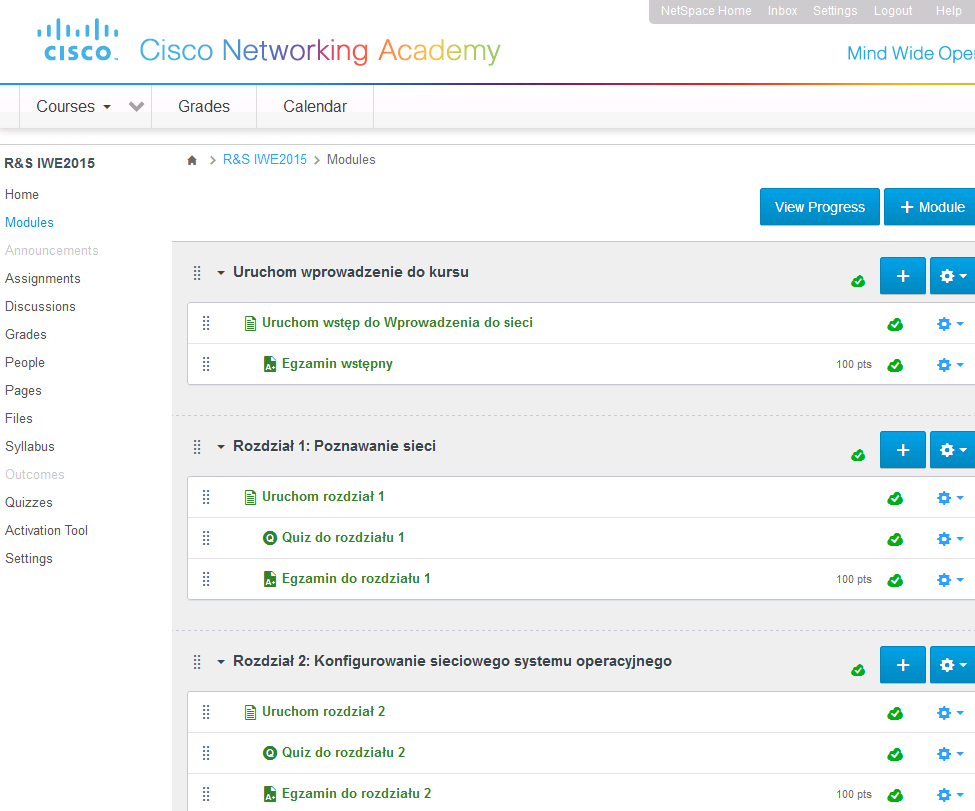Click the exam icon beside Egzamin wstępny
The image size is (975, 811).
tap(270, 364)
